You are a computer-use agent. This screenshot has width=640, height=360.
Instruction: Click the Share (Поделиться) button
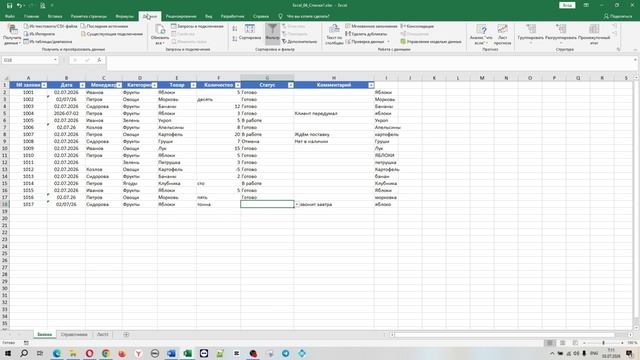[618, 16]
